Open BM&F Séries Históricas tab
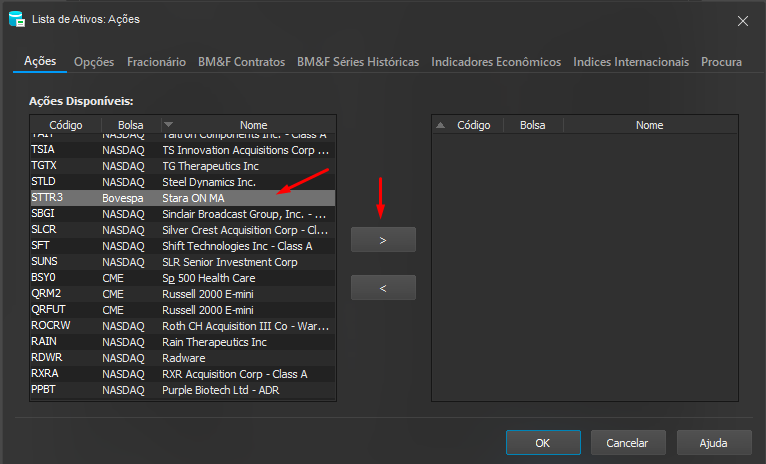 [358, 62]
